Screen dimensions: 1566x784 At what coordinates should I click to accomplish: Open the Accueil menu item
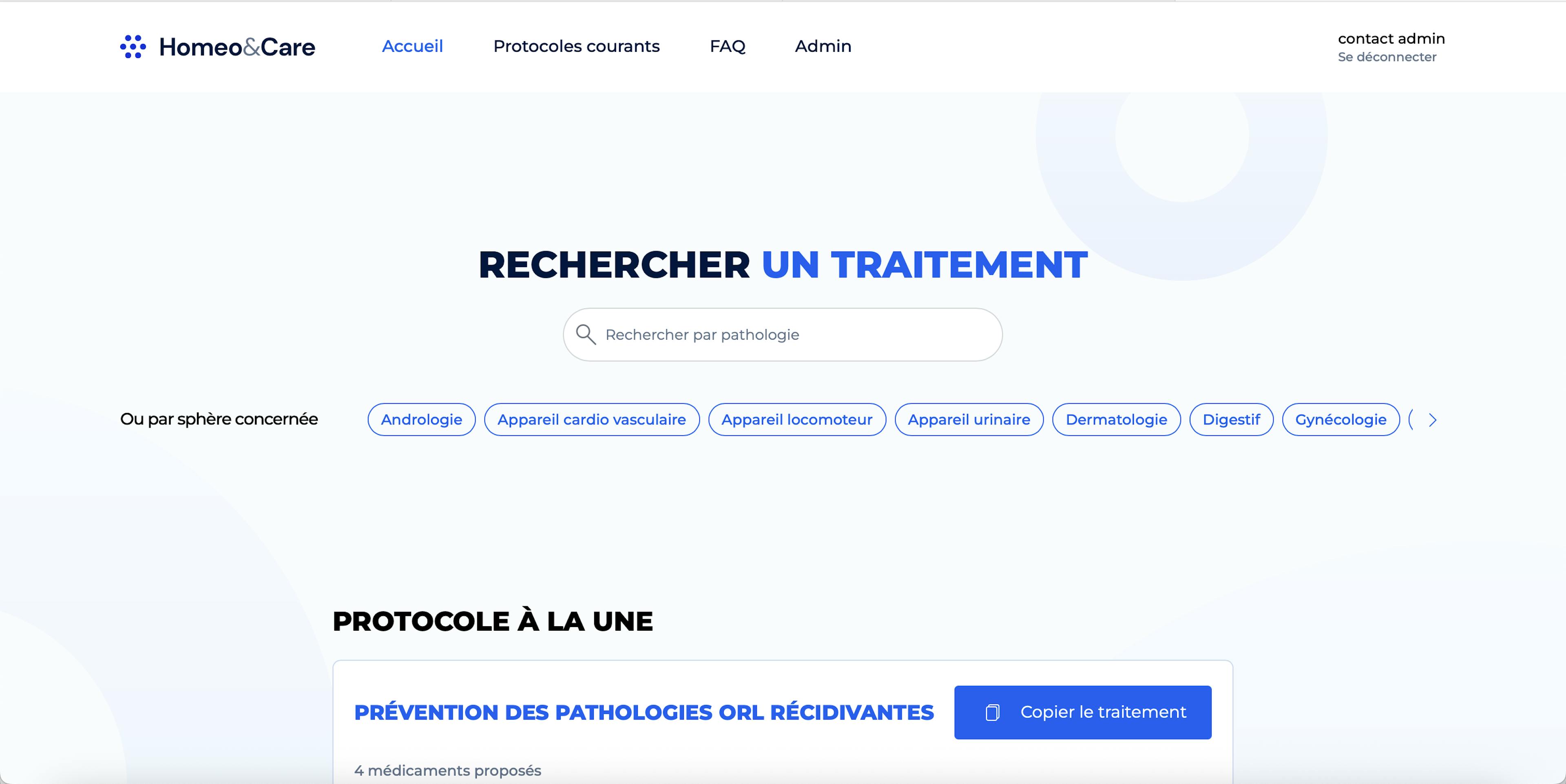click(412, 46)
